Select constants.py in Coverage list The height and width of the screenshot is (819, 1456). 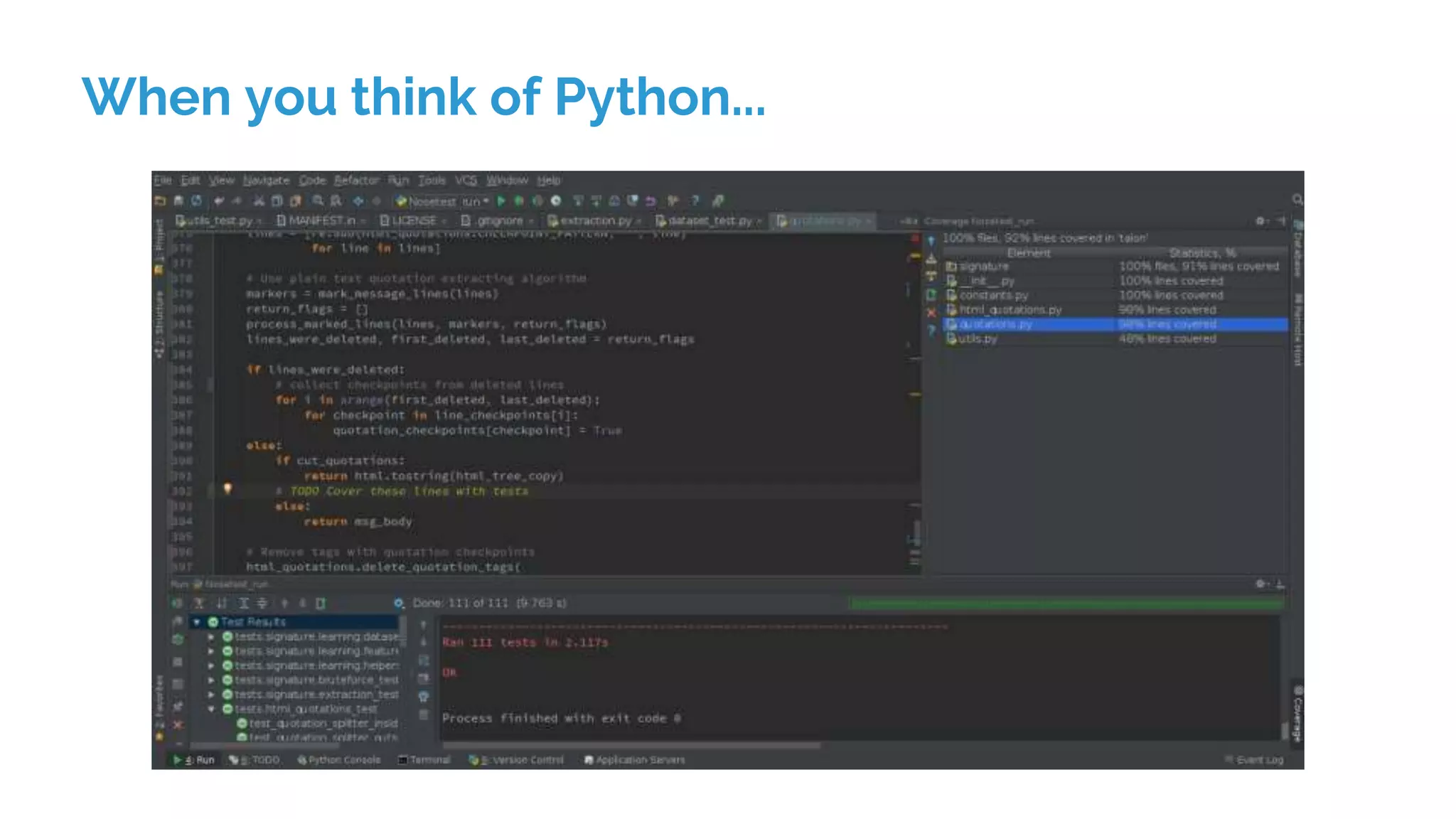[1115, 295]
